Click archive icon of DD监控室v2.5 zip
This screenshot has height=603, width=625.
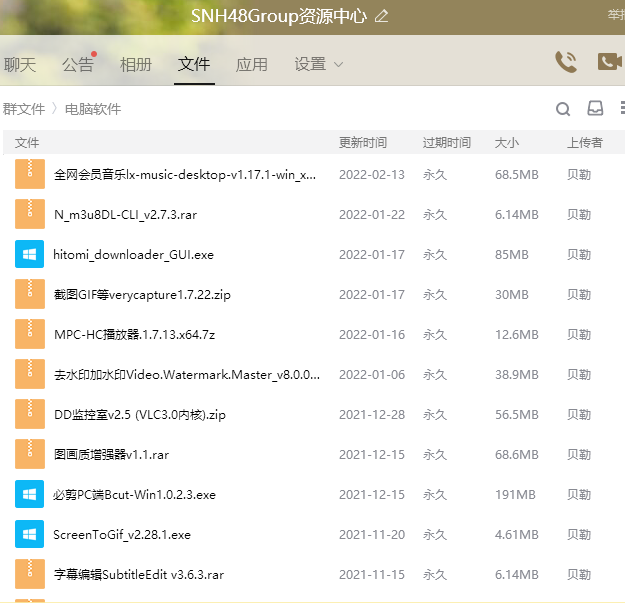(x=30, y=414)
